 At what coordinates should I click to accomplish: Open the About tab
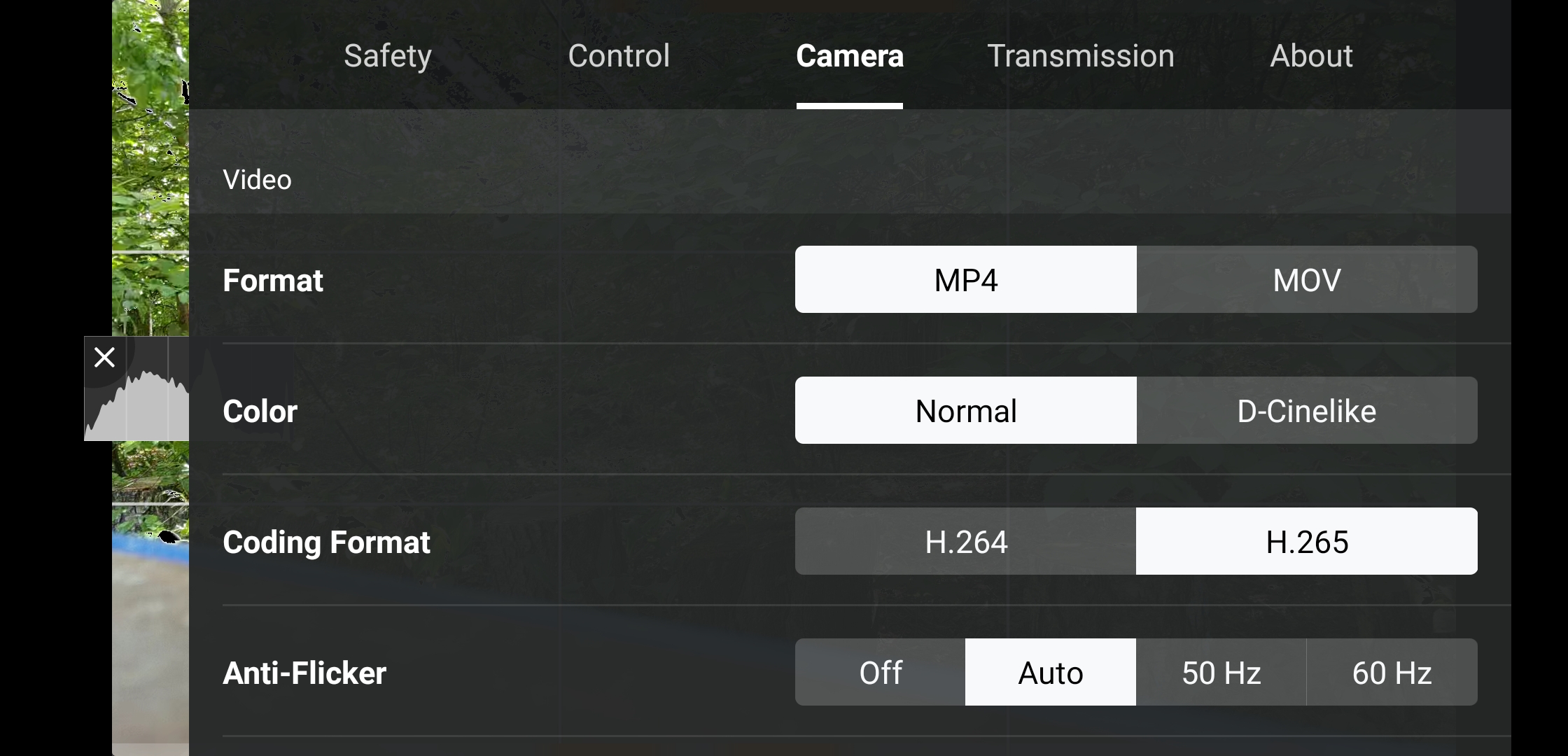pyautogui.click(x=1311, y=55)
